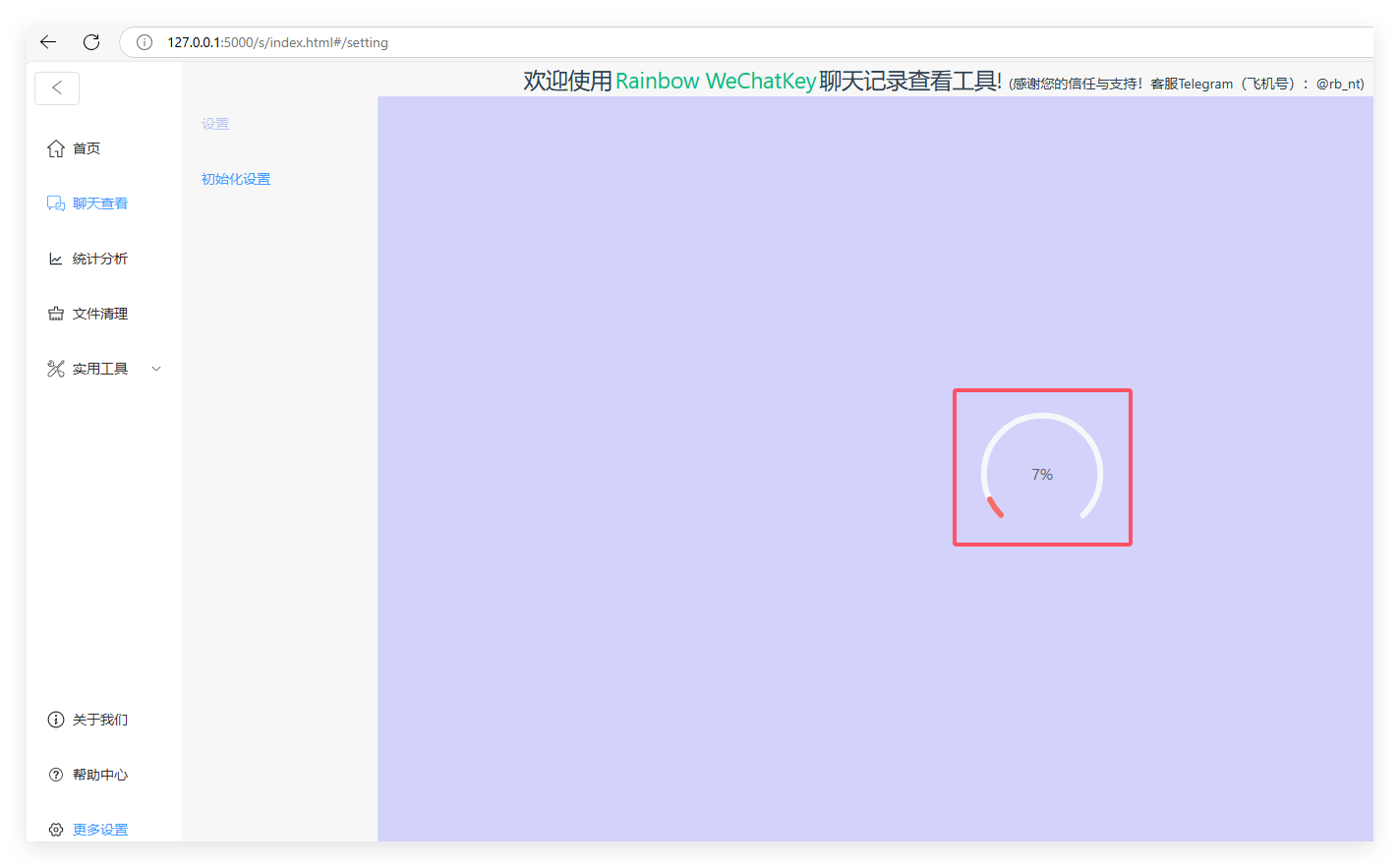Reload the page with the refresh icon
This screenshot has width=1400, height=868.
[91, 42]
